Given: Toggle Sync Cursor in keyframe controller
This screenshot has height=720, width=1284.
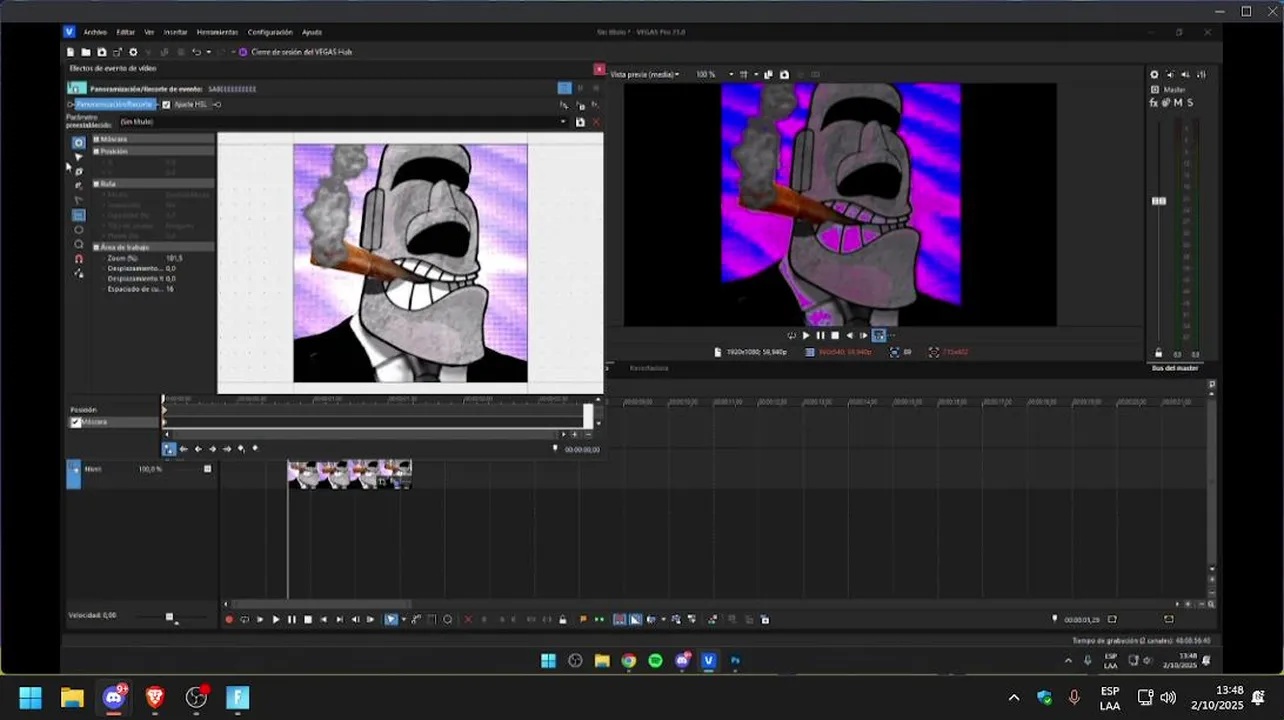Looking at the screenshot, I should click(169, 449).
